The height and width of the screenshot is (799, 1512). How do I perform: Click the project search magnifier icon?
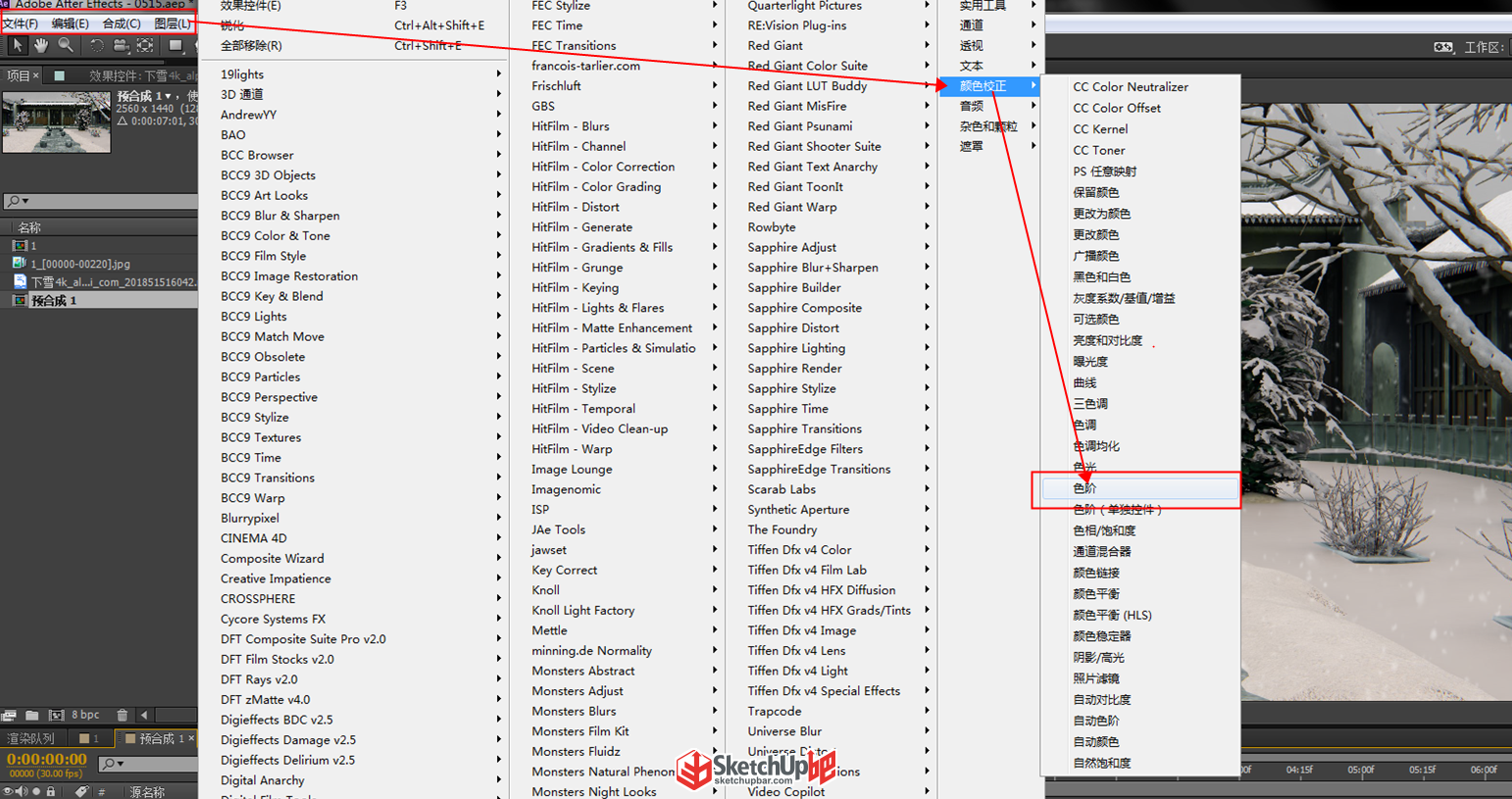14,201
